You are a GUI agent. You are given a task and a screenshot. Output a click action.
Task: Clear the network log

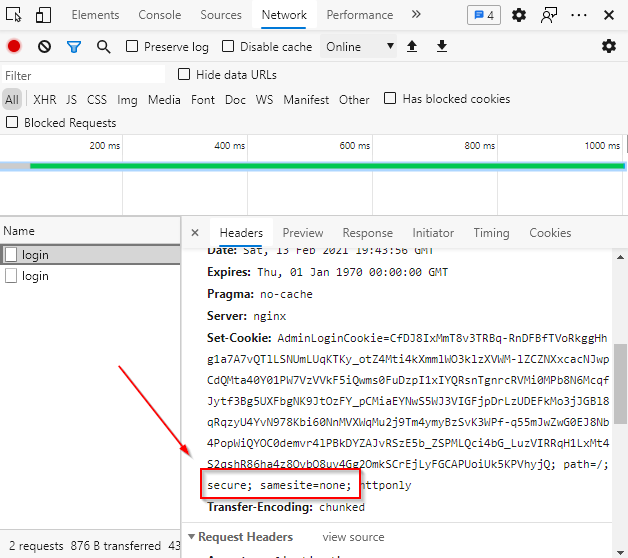pyautogui.click(x=44, y=46)
